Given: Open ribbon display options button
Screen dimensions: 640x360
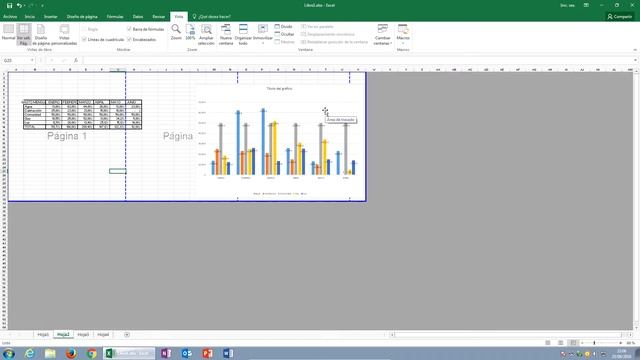Looking at the screenshot, I should click(586, 5).
